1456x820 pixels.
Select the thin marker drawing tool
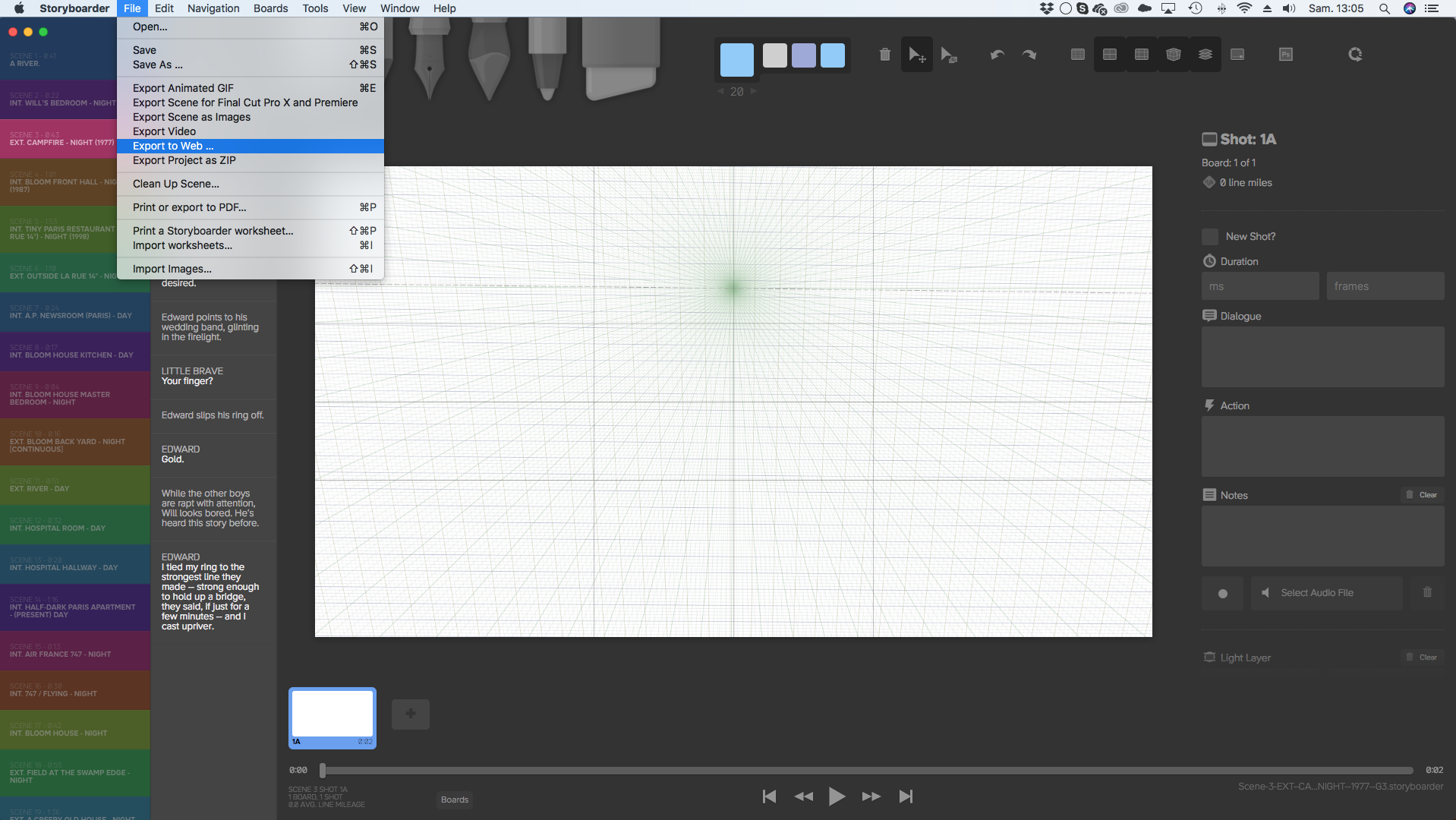point(547,59)
